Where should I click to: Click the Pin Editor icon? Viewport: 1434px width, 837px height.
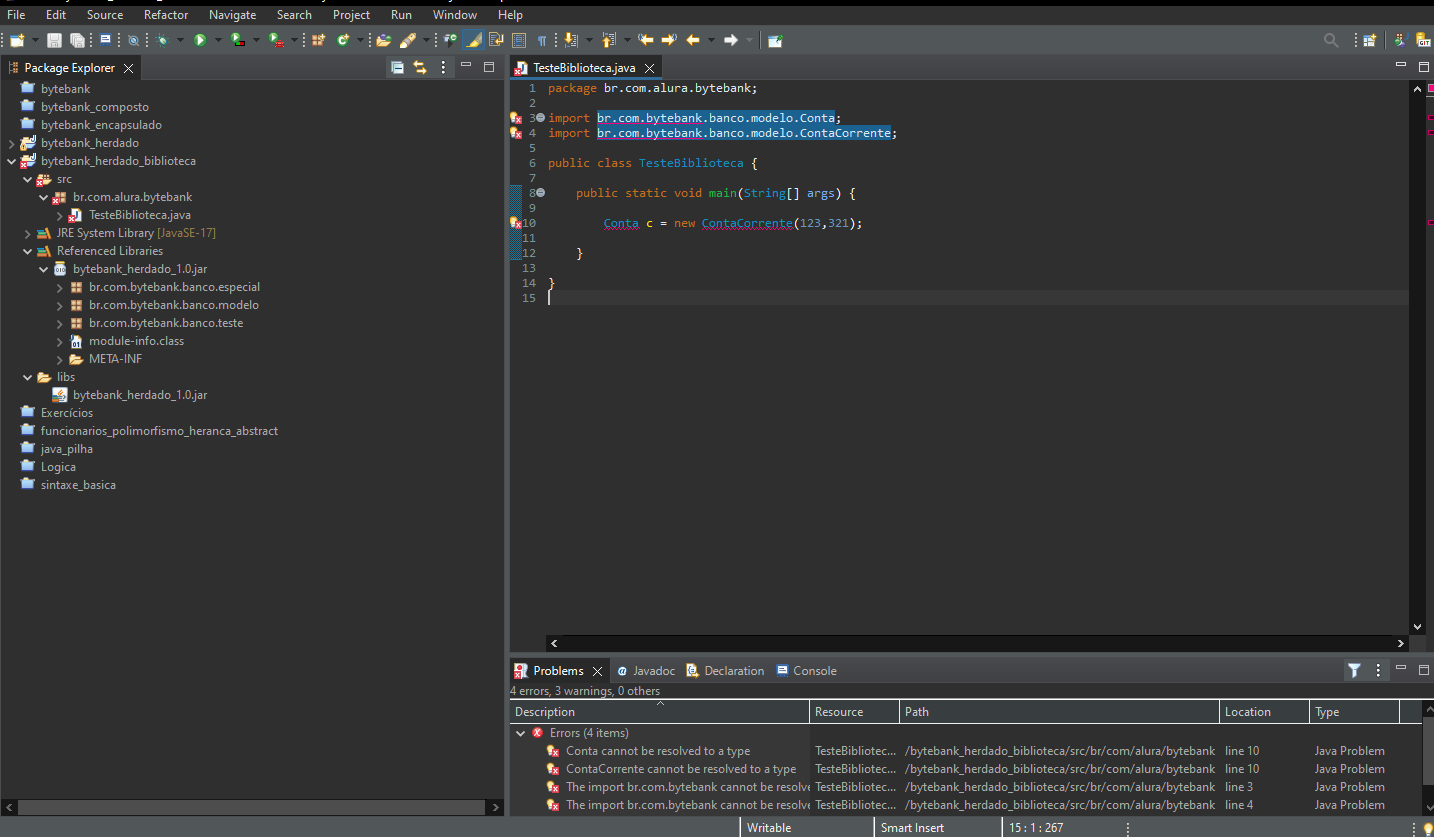click(775, 40)
